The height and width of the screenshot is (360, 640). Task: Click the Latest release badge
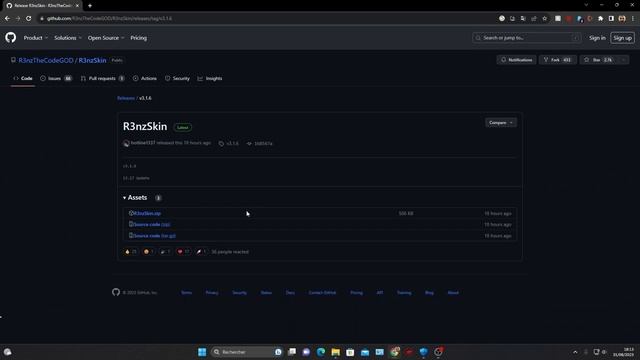tap(182, 127)
